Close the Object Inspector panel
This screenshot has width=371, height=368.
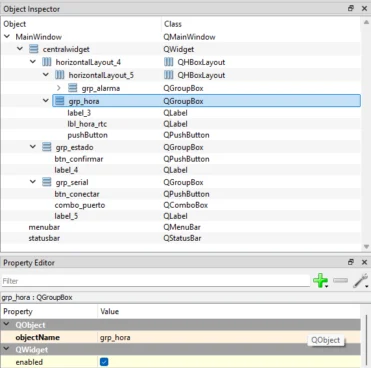364,8
